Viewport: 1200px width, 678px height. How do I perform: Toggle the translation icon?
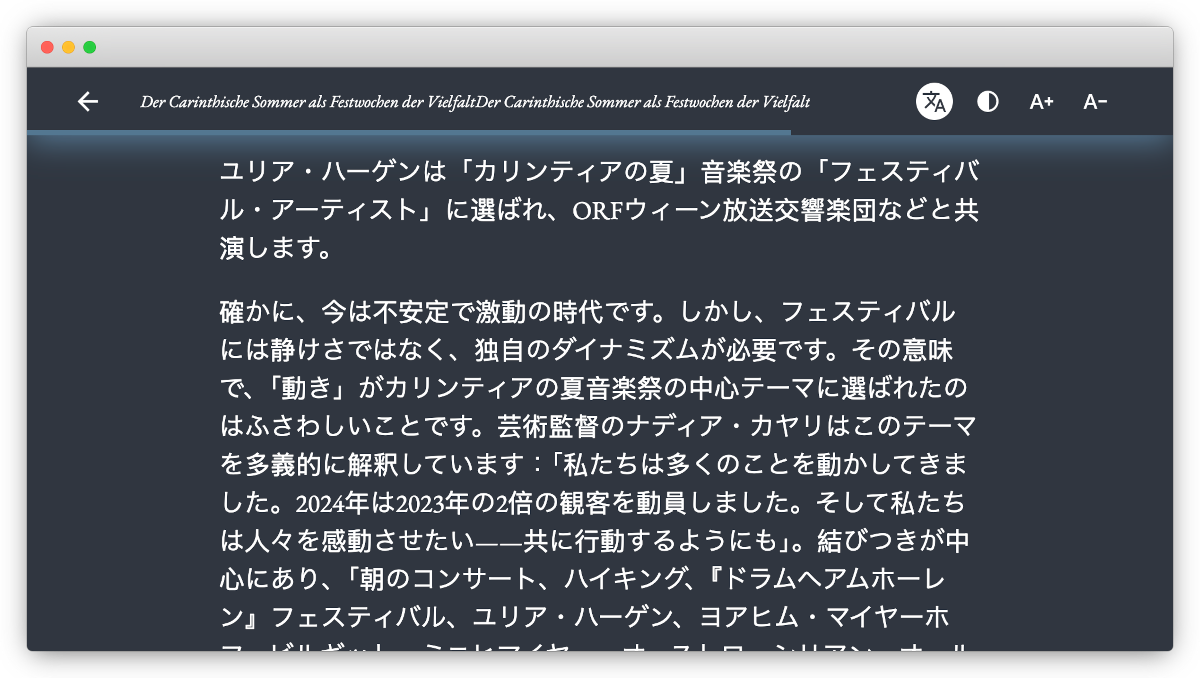coord(934,101)
